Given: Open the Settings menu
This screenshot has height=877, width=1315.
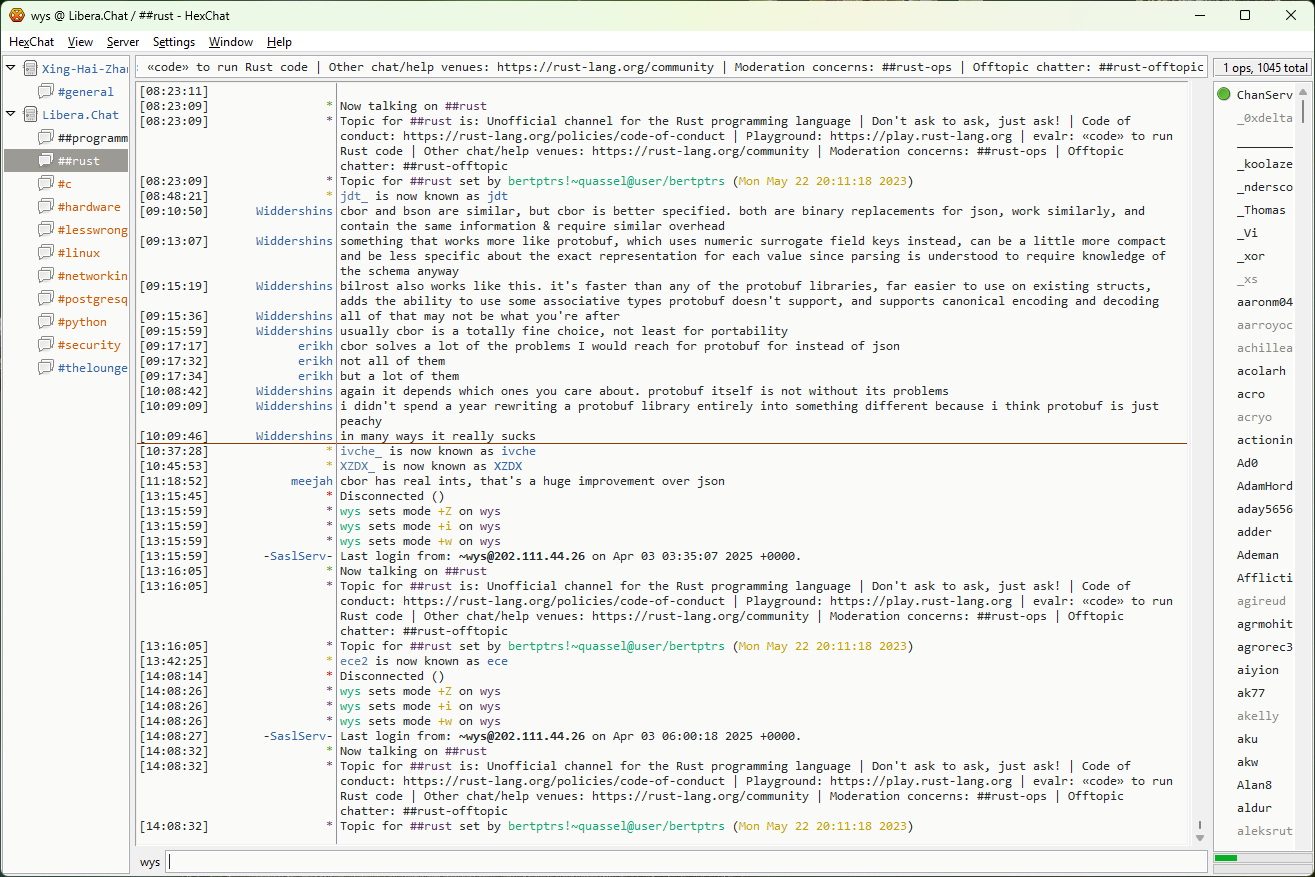Looking at the screenshot, I should (x=174, y=42).
